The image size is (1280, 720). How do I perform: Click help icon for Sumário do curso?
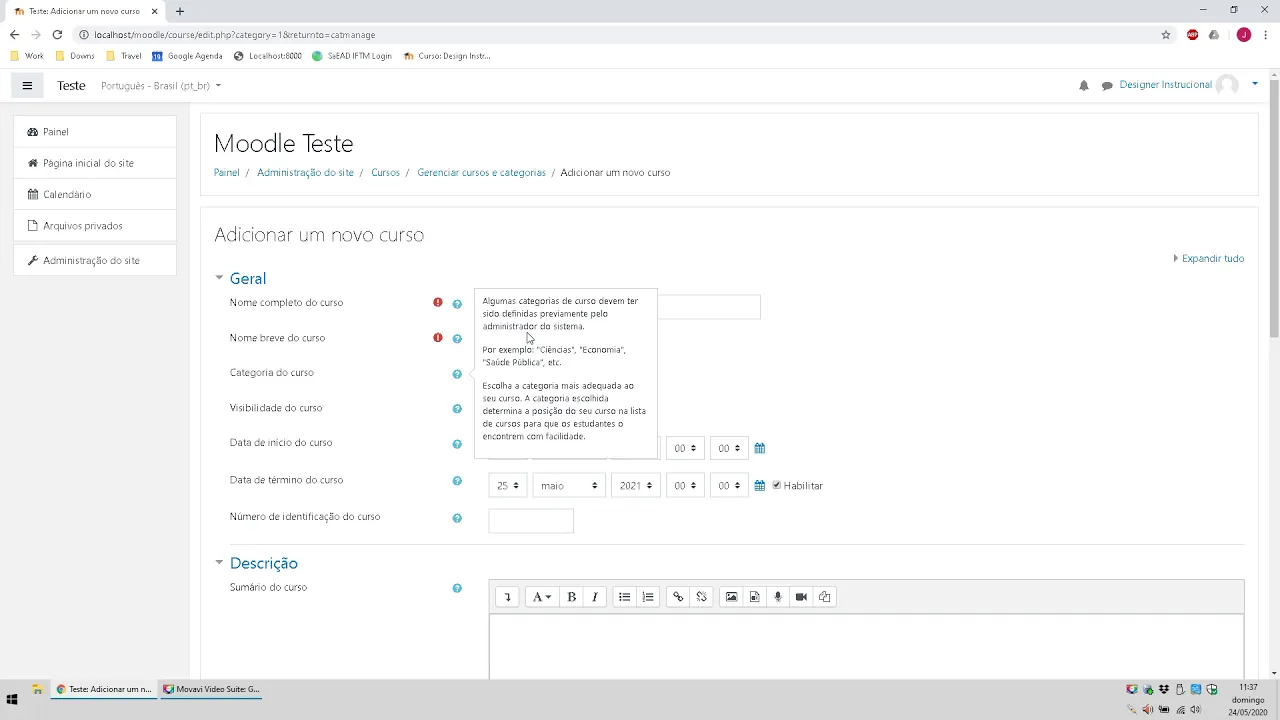(457, 588)
